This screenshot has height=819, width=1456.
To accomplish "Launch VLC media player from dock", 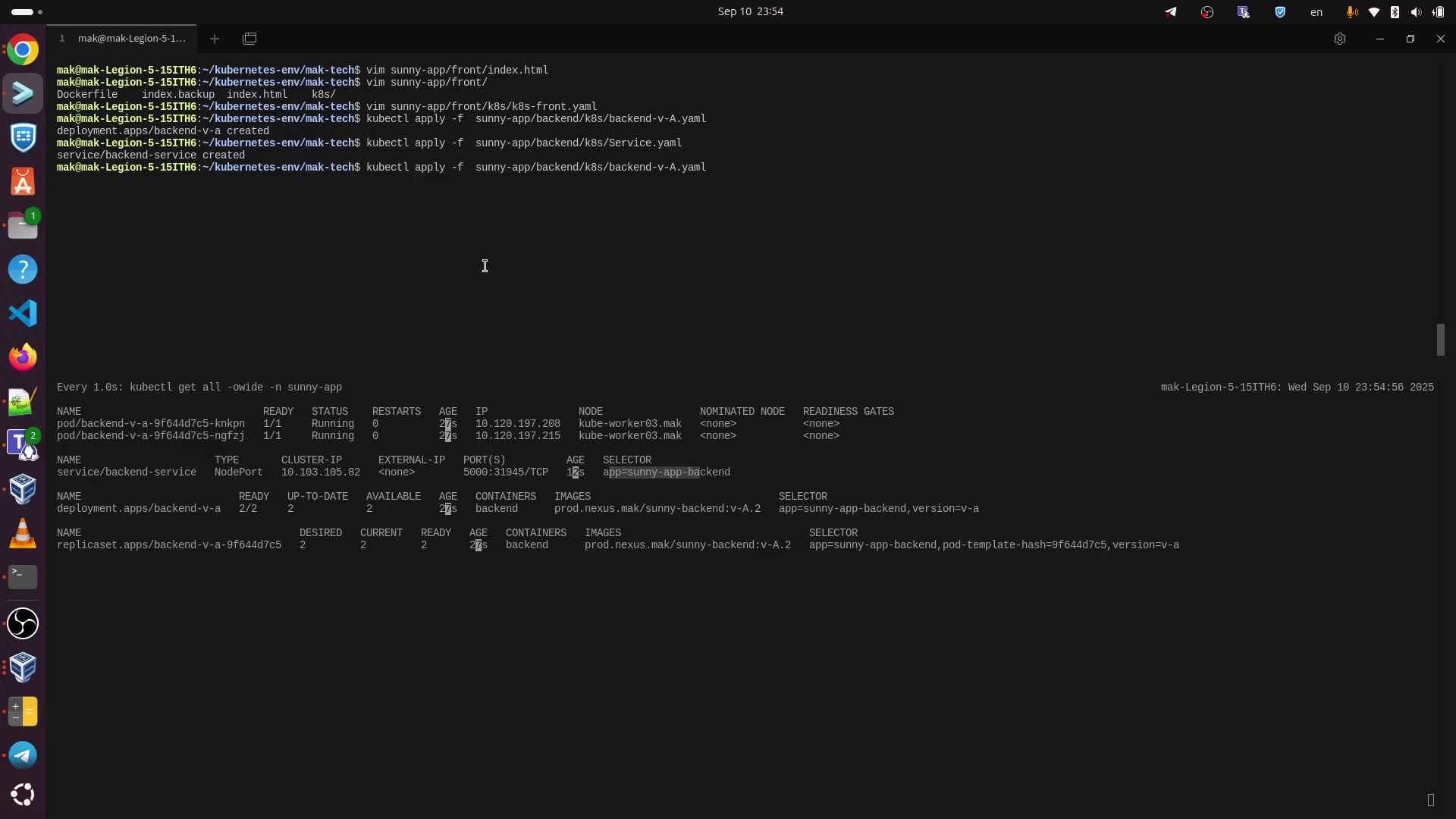I will (23, 533).
